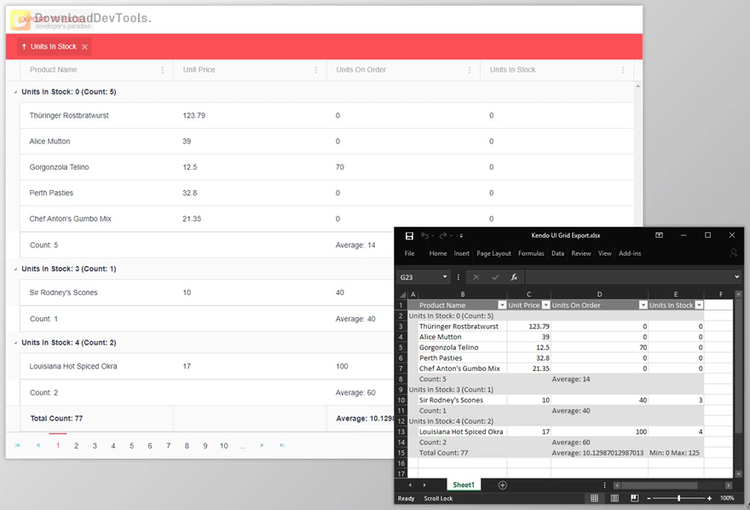Switch to the View ribbon tab
Image resolution: width=750 pixels, height=510 pixels.
pos(605,254)
